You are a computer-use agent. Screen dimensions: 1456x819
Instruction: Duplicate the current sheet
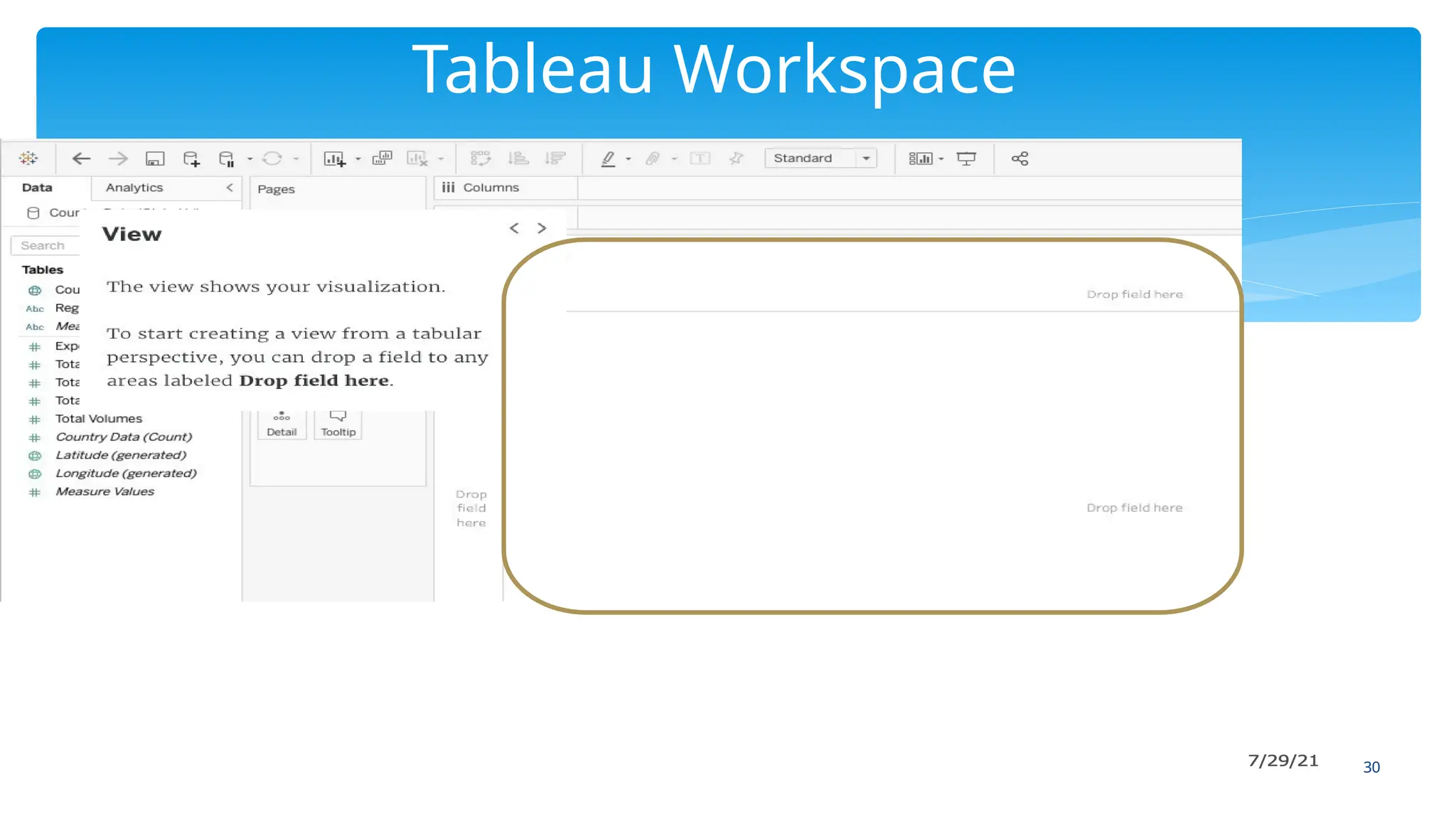click(382, 158)
